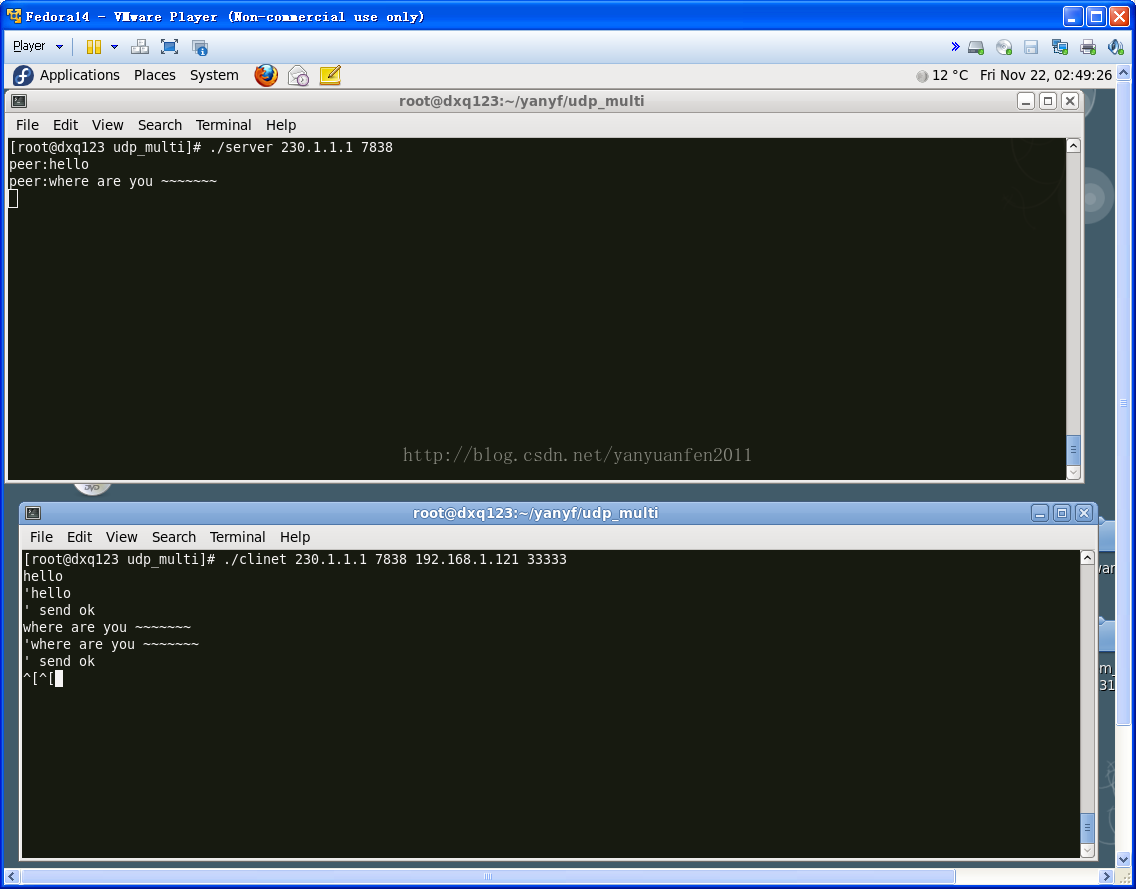This screenshot has height=889, width=1136.
Task: Click server terminal scrollbar up arrow
Action: click(x=1073, y=146)
